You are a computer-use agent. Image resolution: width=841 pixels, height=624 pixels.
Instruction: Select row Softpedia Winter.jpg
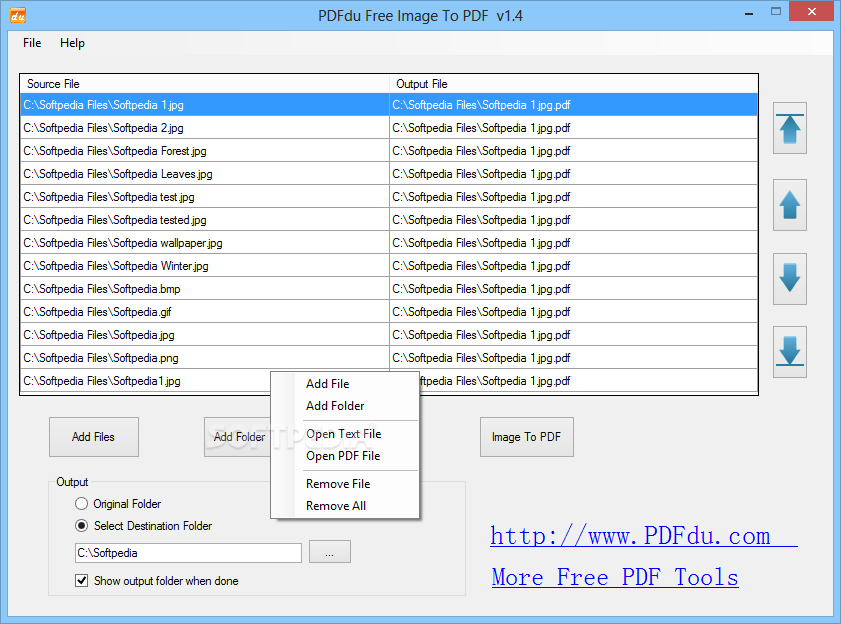coord(205,266)
